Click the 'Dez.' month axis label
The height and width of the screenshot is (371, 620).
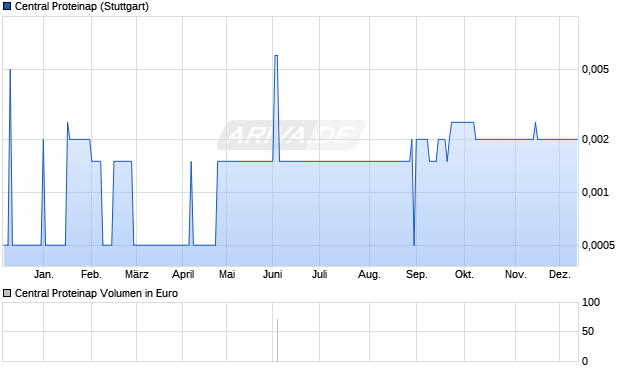click(560, 274)
